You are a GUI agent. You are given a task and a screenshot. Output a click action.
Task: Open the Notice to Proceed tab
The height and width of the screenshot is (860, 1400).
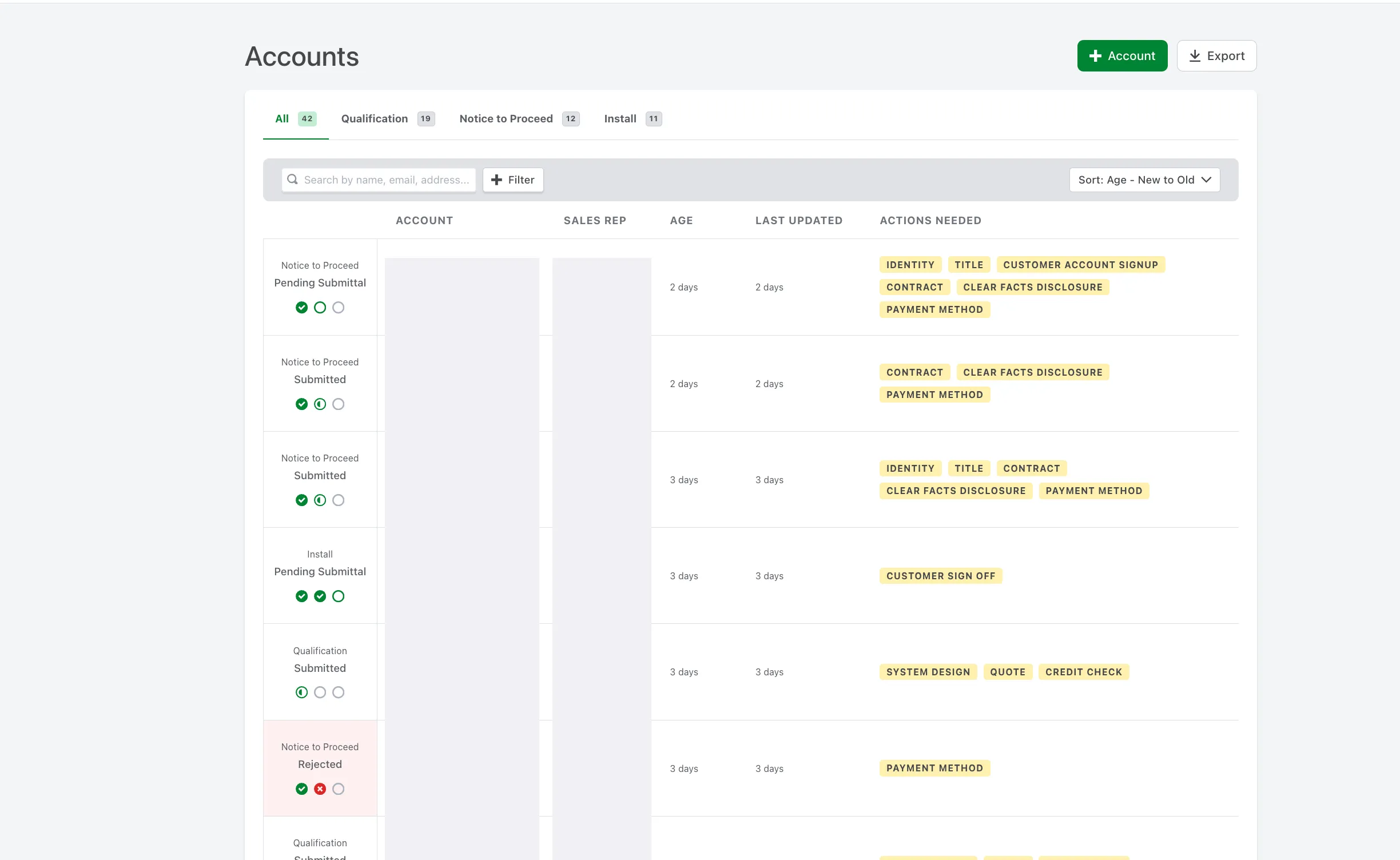point(519,118)
